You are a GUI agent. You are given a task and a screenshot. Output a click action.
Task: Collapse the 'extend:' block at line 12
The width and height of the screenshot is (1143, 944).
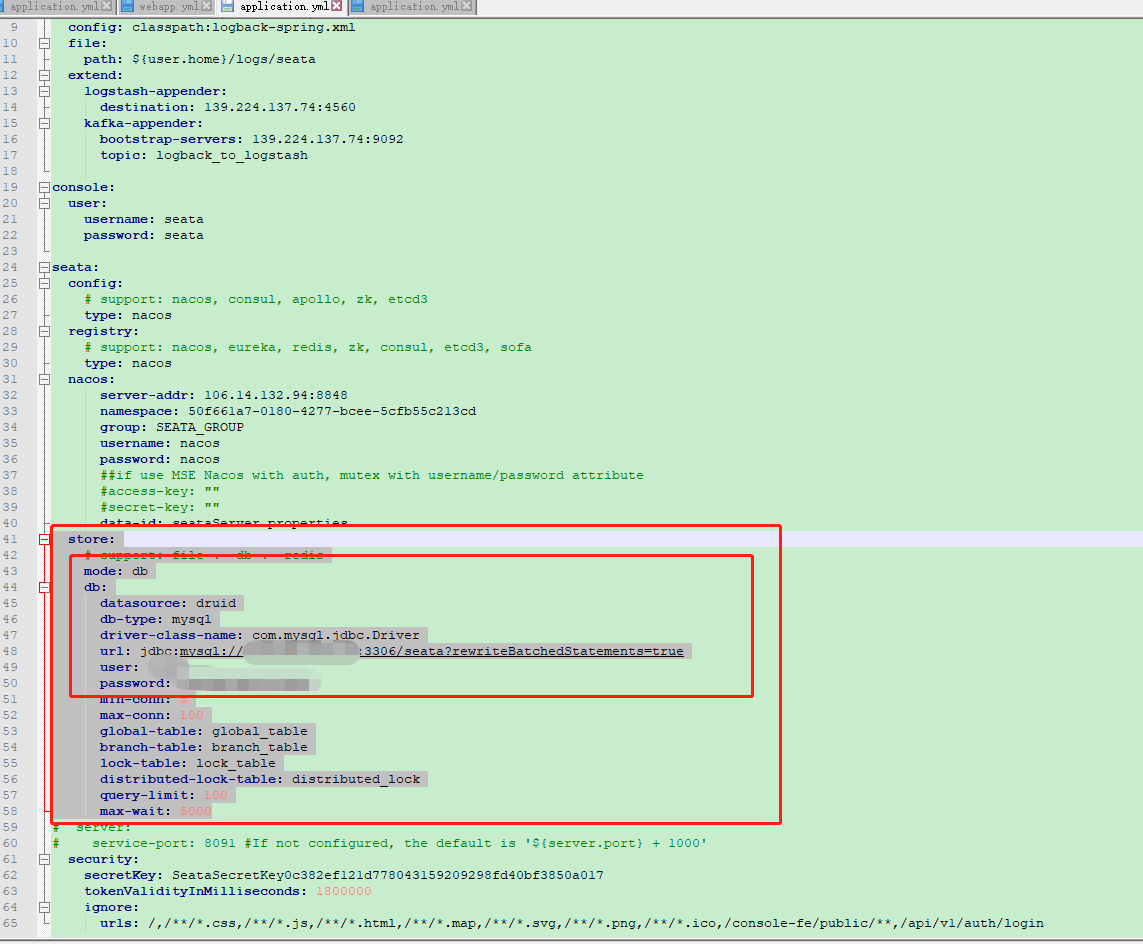(x=44, y=75)
